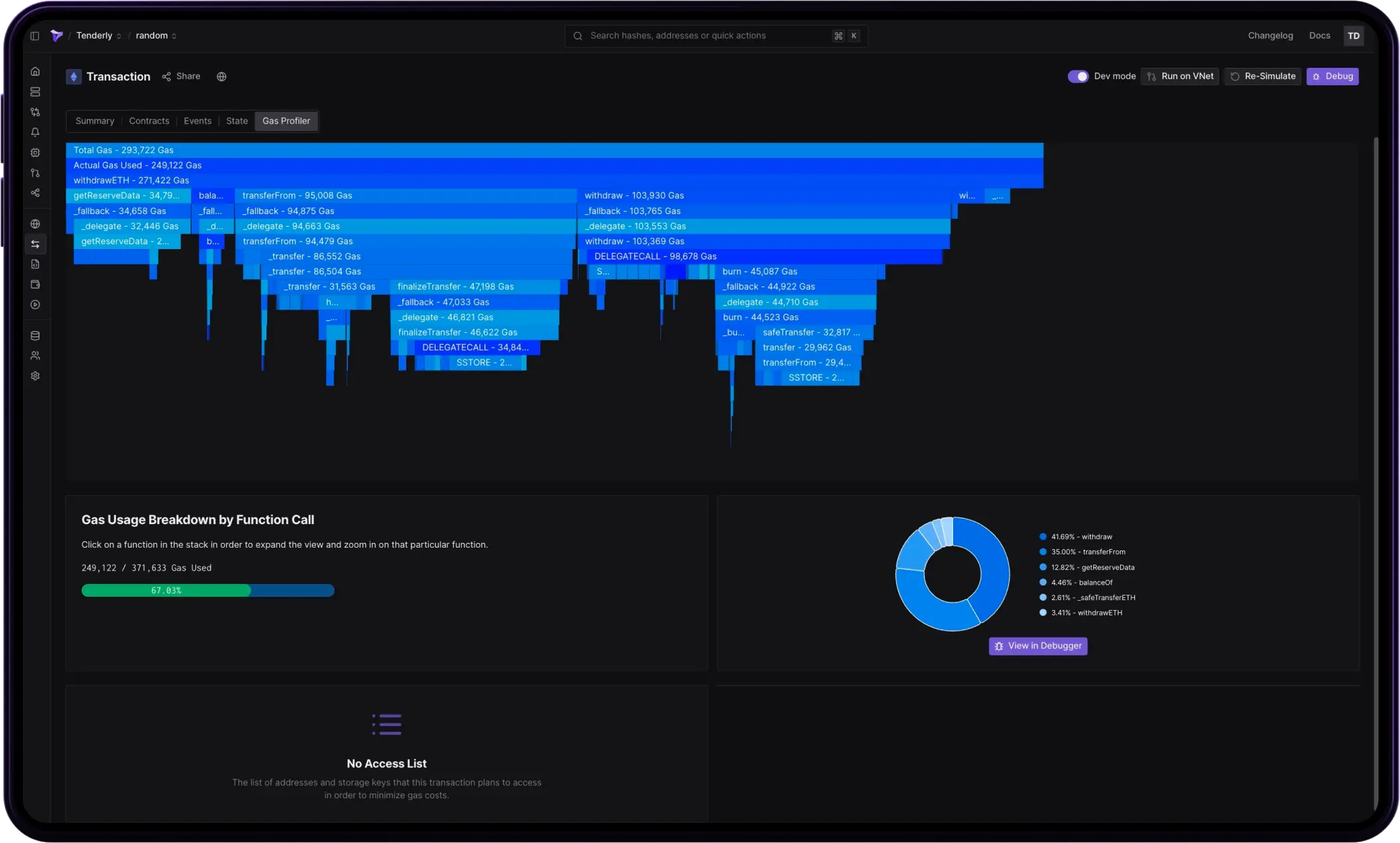The image size is (1400, 843).
Task: Open the wallet icon in the sidebar
Action: (x=36, y=285)
